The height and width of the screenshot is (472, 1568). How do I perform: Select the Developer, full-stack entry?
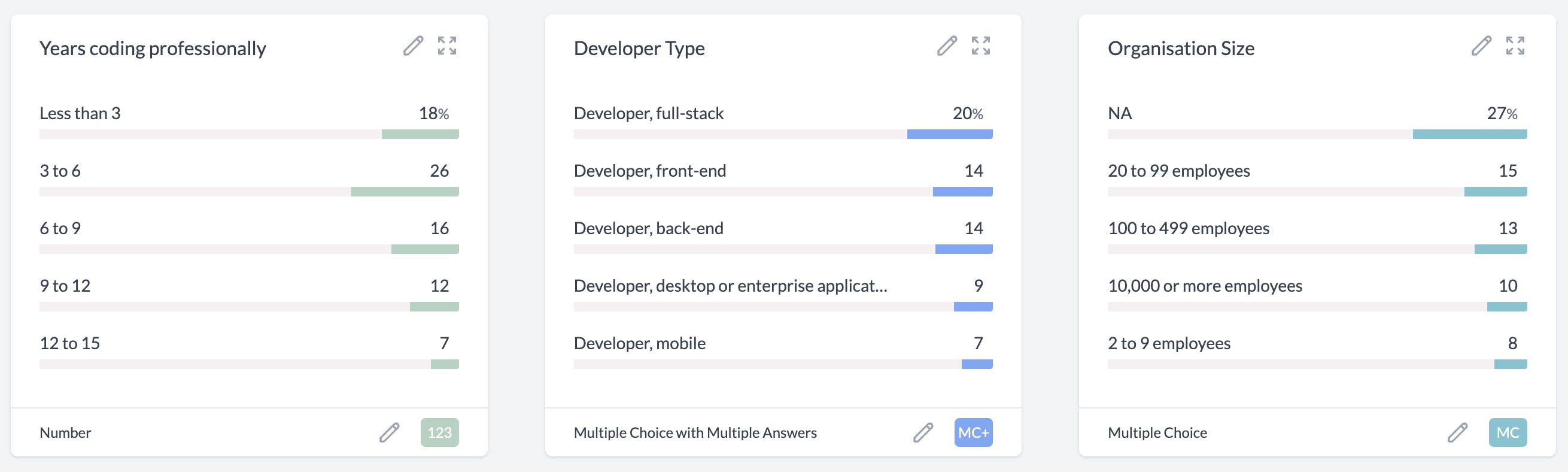click(648, 113)
